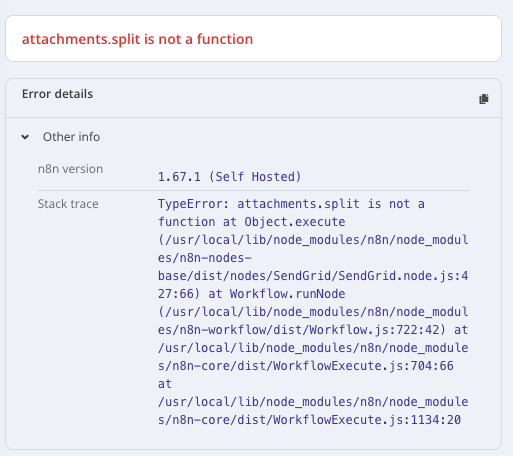Image resolution: width=513 pixels, height=456 pixels.
Task: Copy the error details to clipboard
Action: click(x=484, y=99)
